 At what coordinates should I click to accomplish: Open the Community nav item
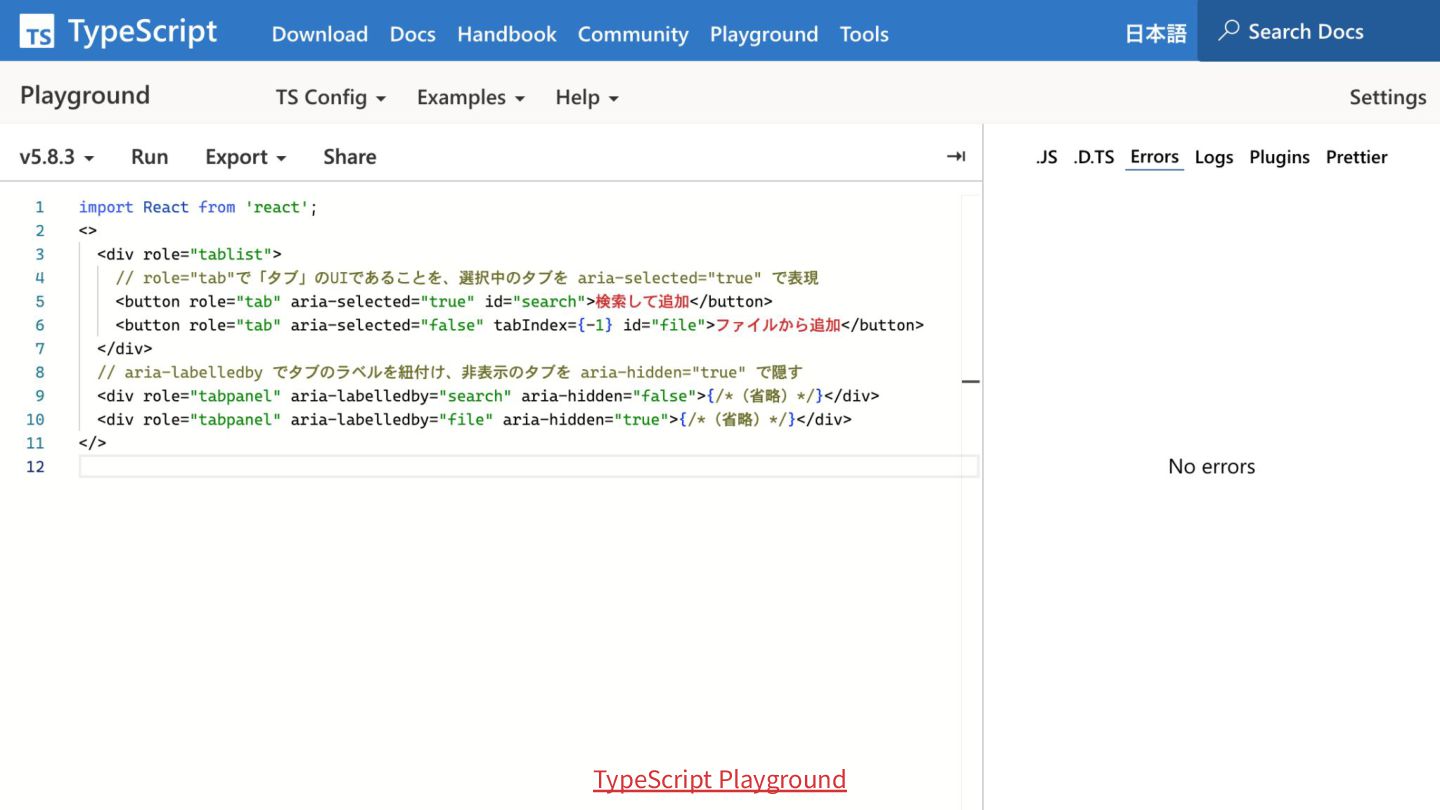[633, 34]
